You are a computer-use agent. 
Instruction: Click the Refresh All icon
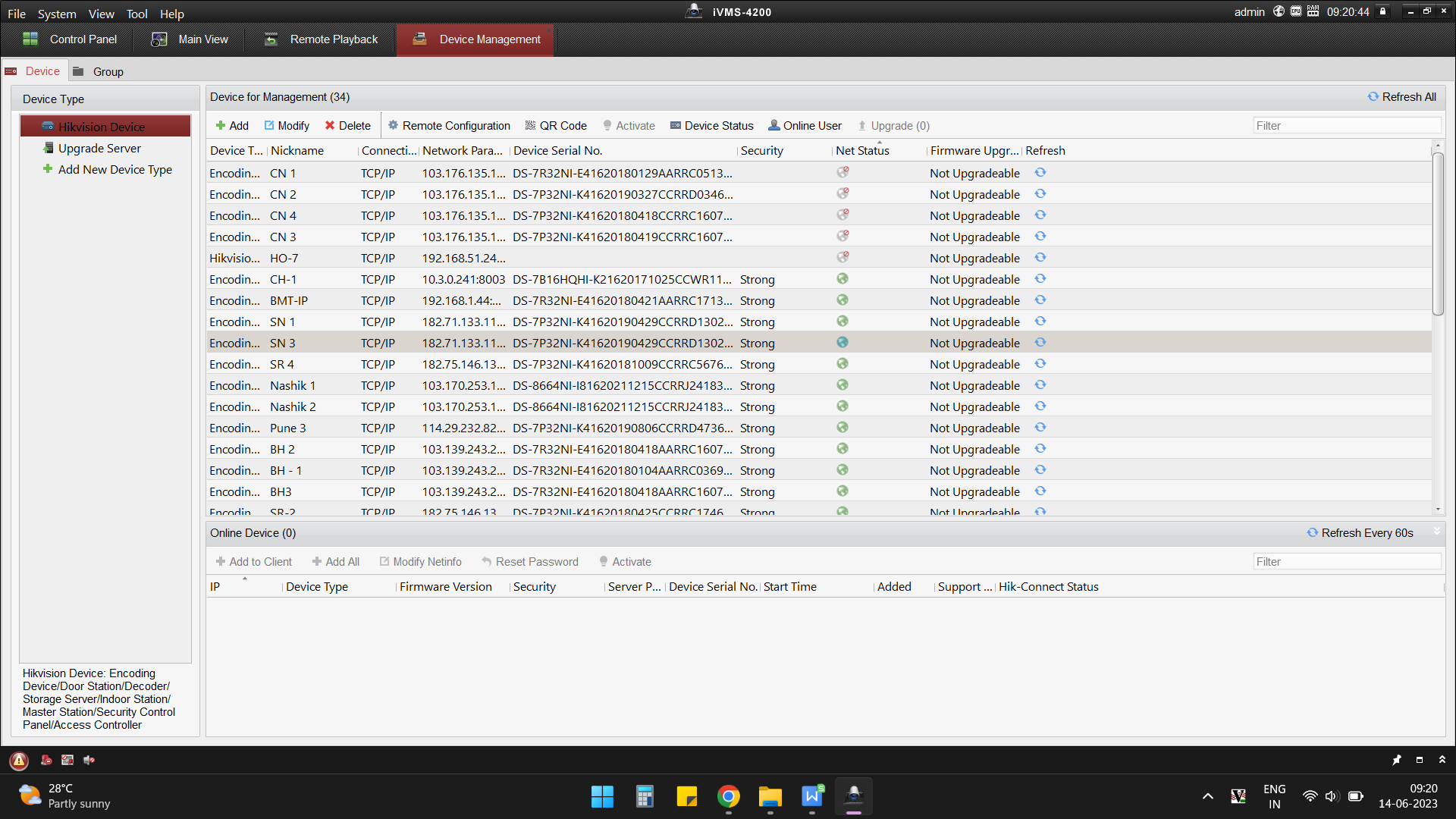pos(1373,97)
